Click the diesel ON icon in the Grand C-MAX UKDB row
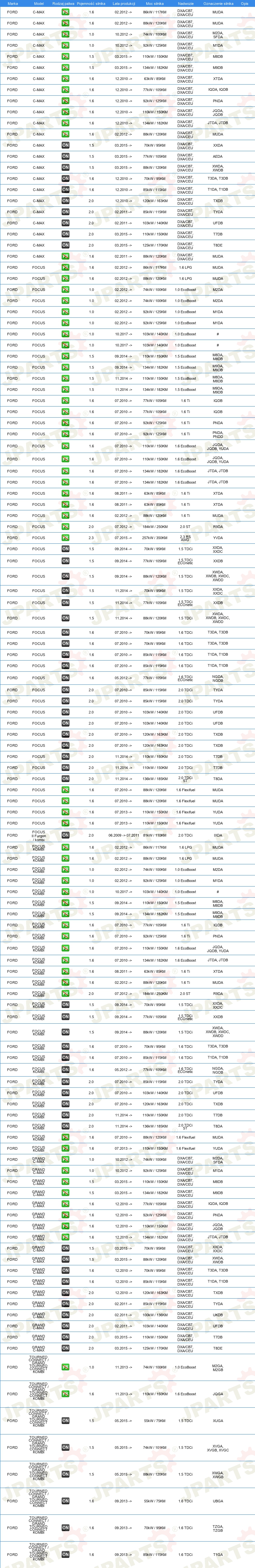The width and height of the screenshot is (255, 1568). click(65, 1315)
